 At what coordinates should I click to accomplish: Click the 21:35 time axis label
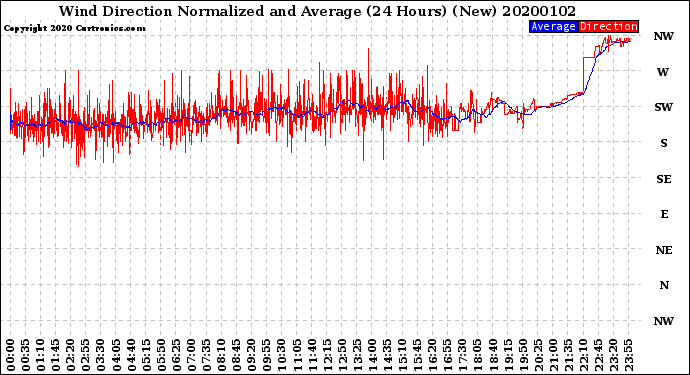568,355
